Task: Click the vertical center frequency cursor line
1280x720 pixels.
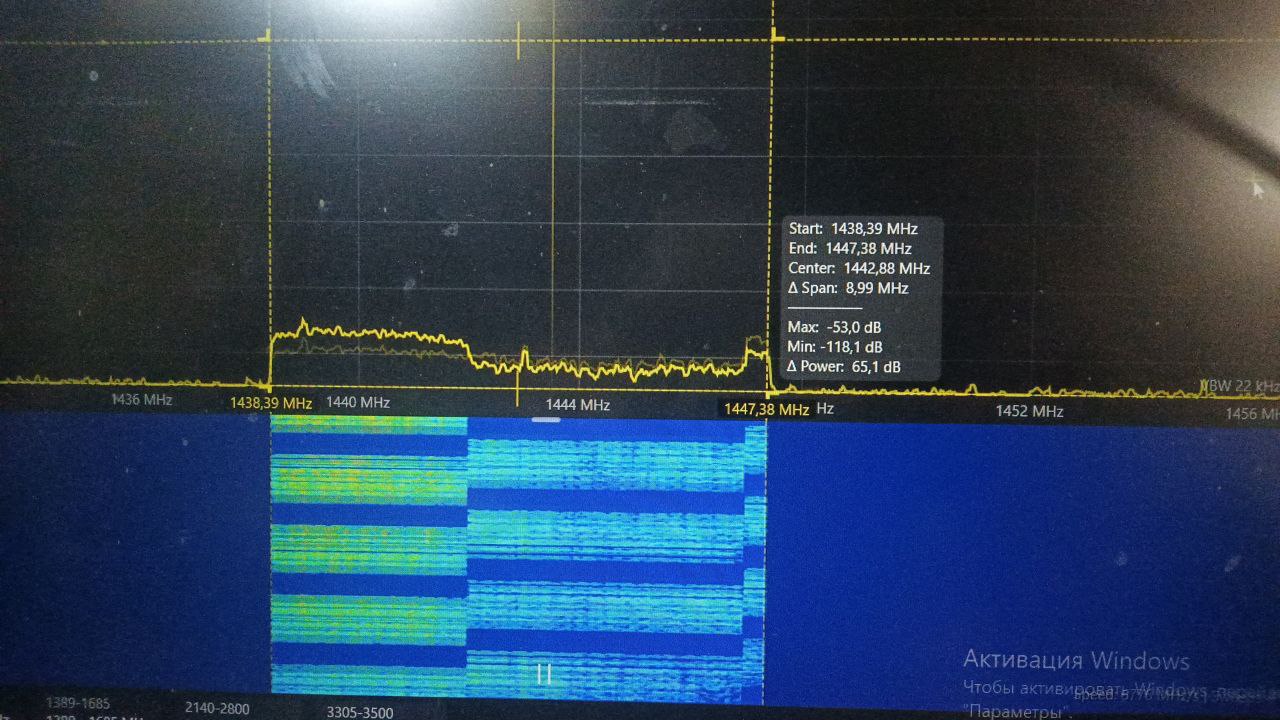Action: pyautogui.click(x=554, y=200)
